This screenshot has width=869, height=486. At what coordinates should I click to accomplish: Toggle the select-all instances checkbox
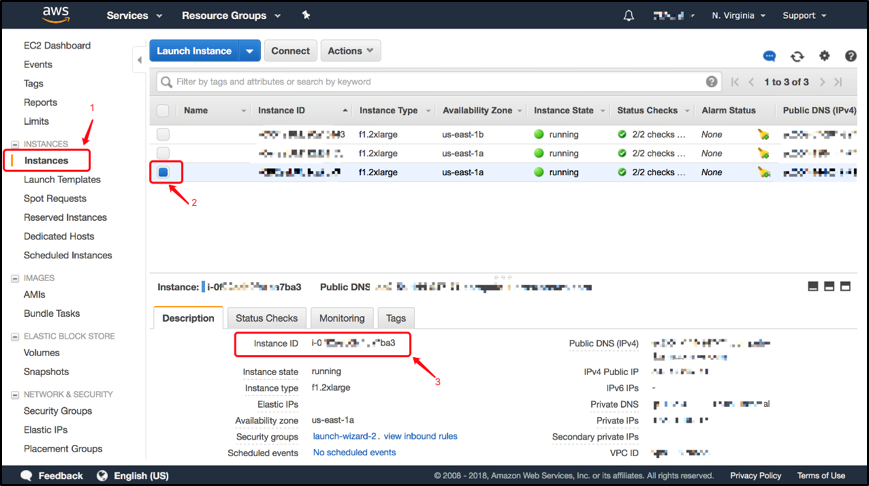tap(162, 110)
